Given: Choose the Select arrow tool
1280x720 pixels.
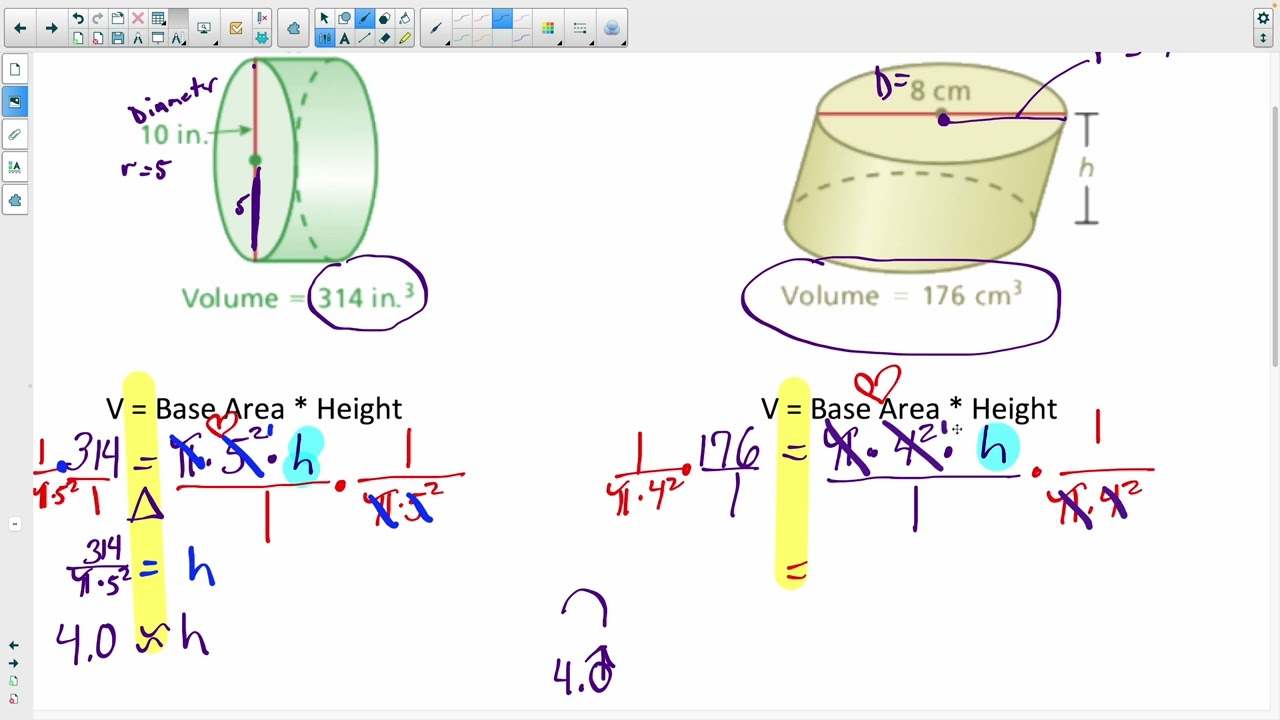Looking at the screenshot, I should [x=324, y=18].
